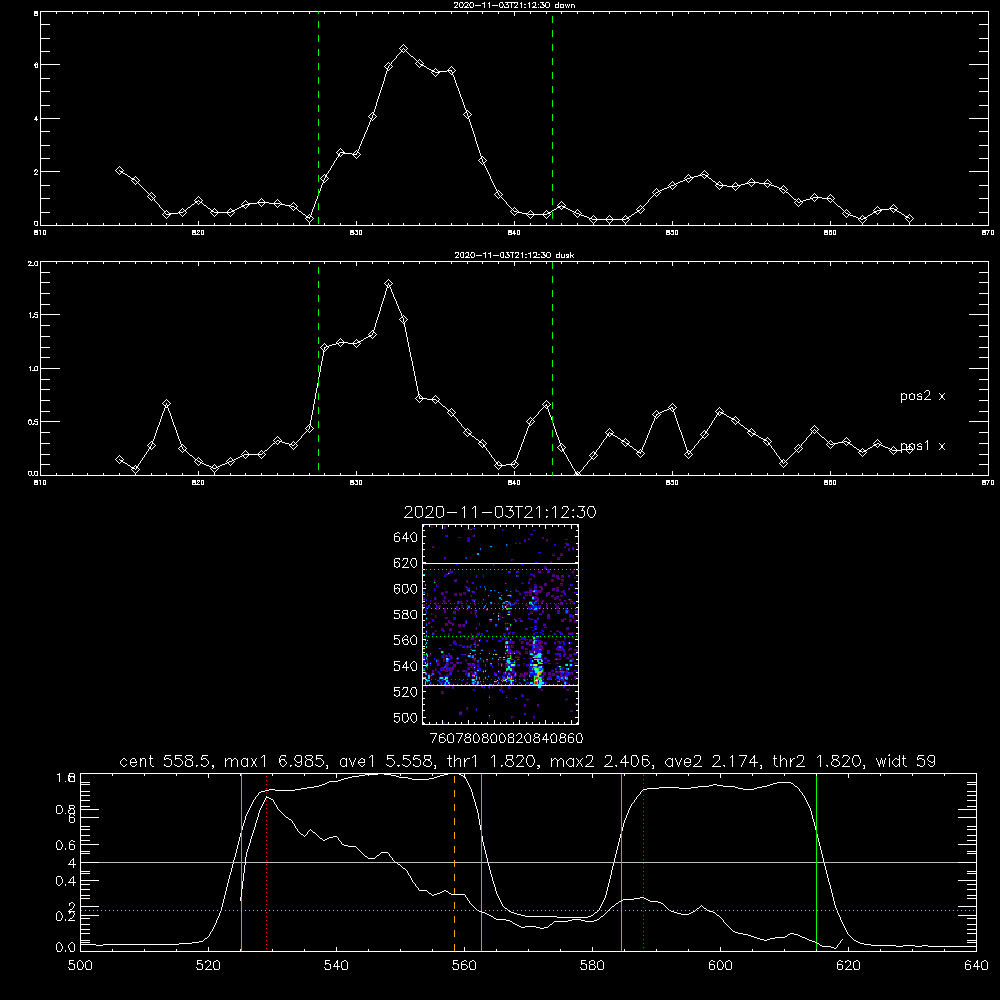This screenshot has width=1000, height=1000.
Task: Click the 'ave2 2.174' value in stats line
Action: point(712,761)
